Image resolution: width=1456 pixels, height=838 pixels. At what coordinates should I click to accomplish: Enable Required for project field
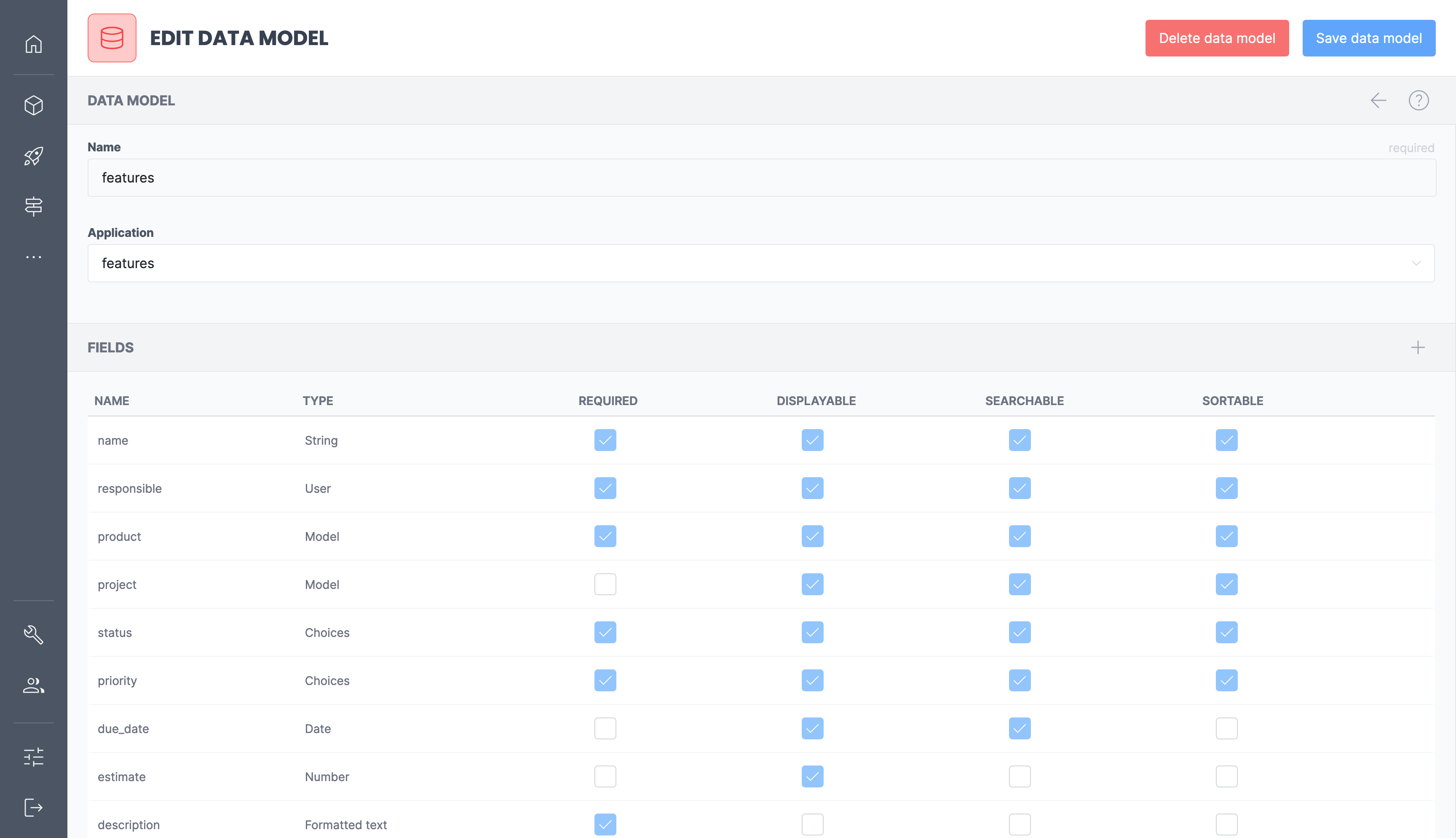[605, 584]
